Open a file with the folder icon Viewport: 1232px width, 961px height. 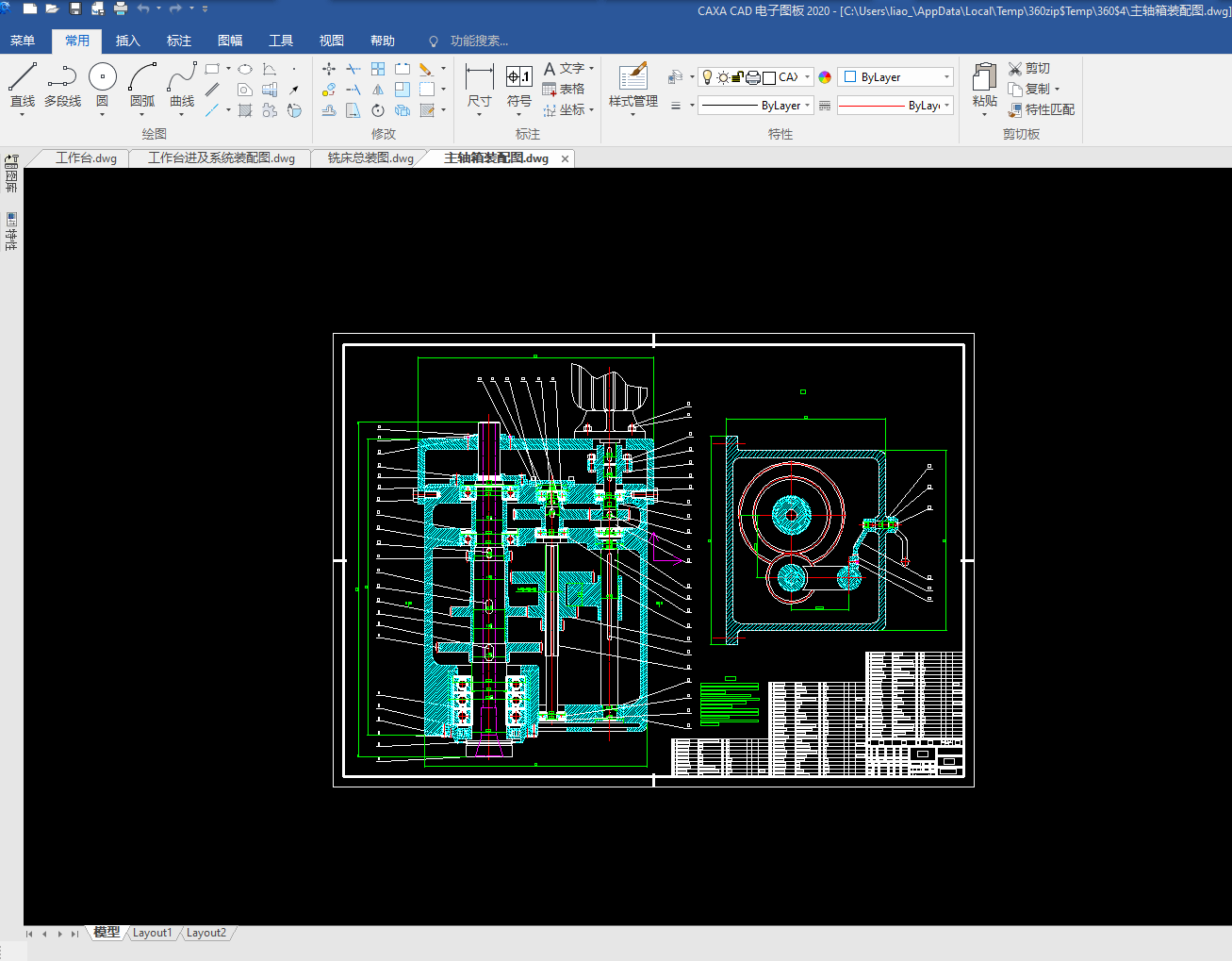coord(53,8)
